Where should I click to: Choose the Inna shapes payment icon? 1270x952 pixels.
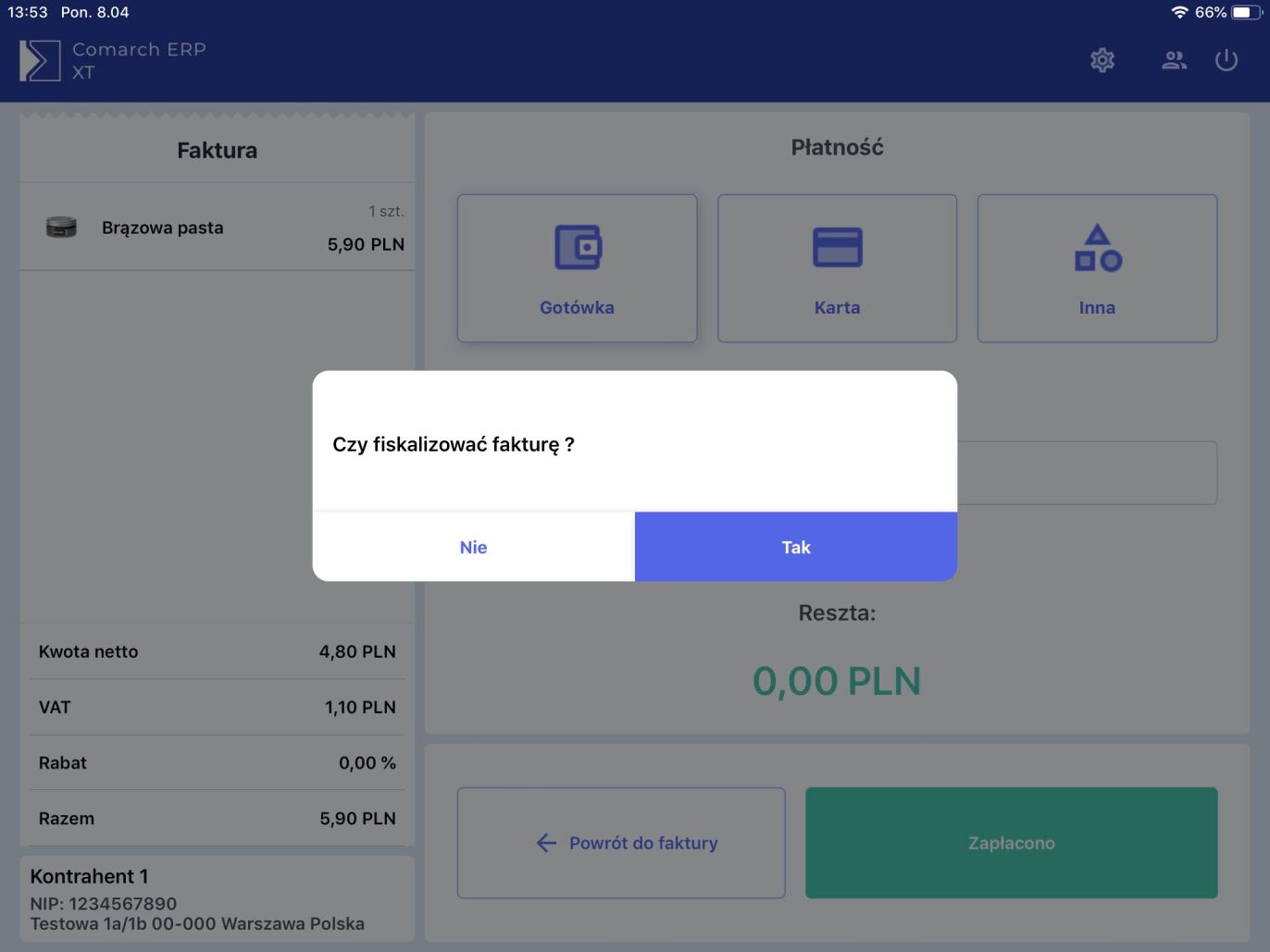pyautogui.click(x=1097, y=248)
